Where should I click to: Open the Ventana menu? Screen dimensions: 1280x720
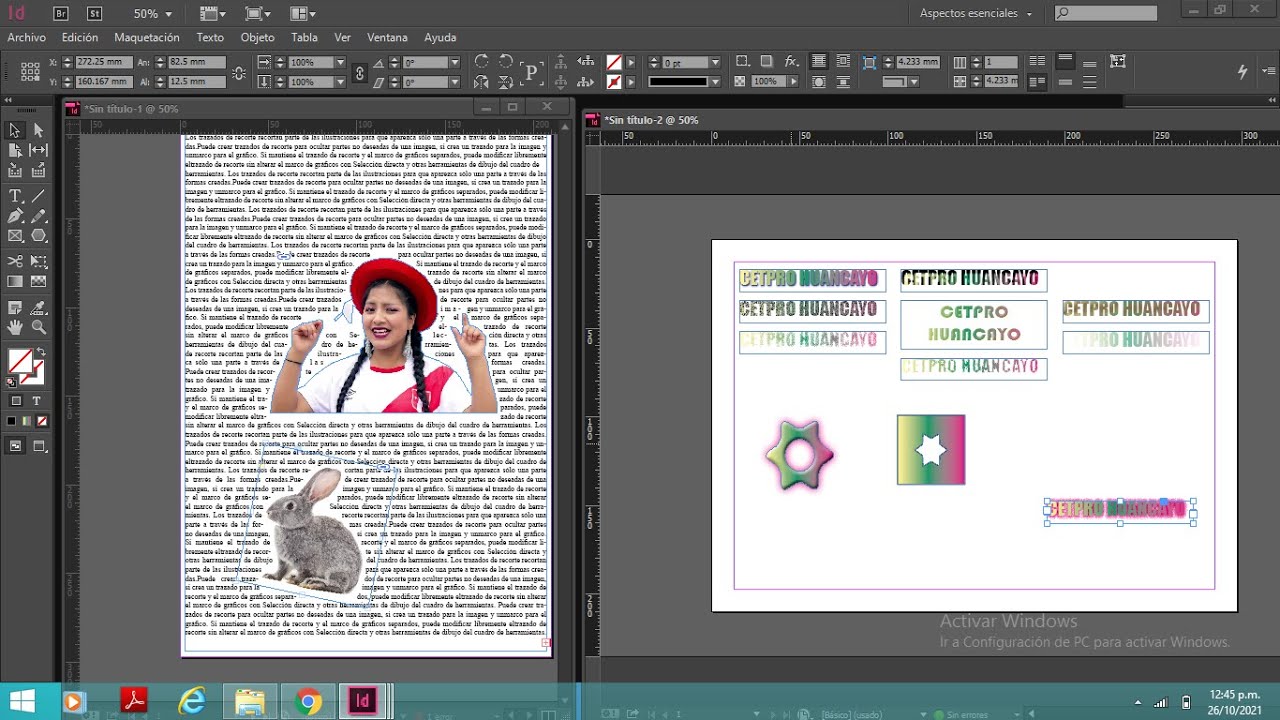(x=387, y=37)
